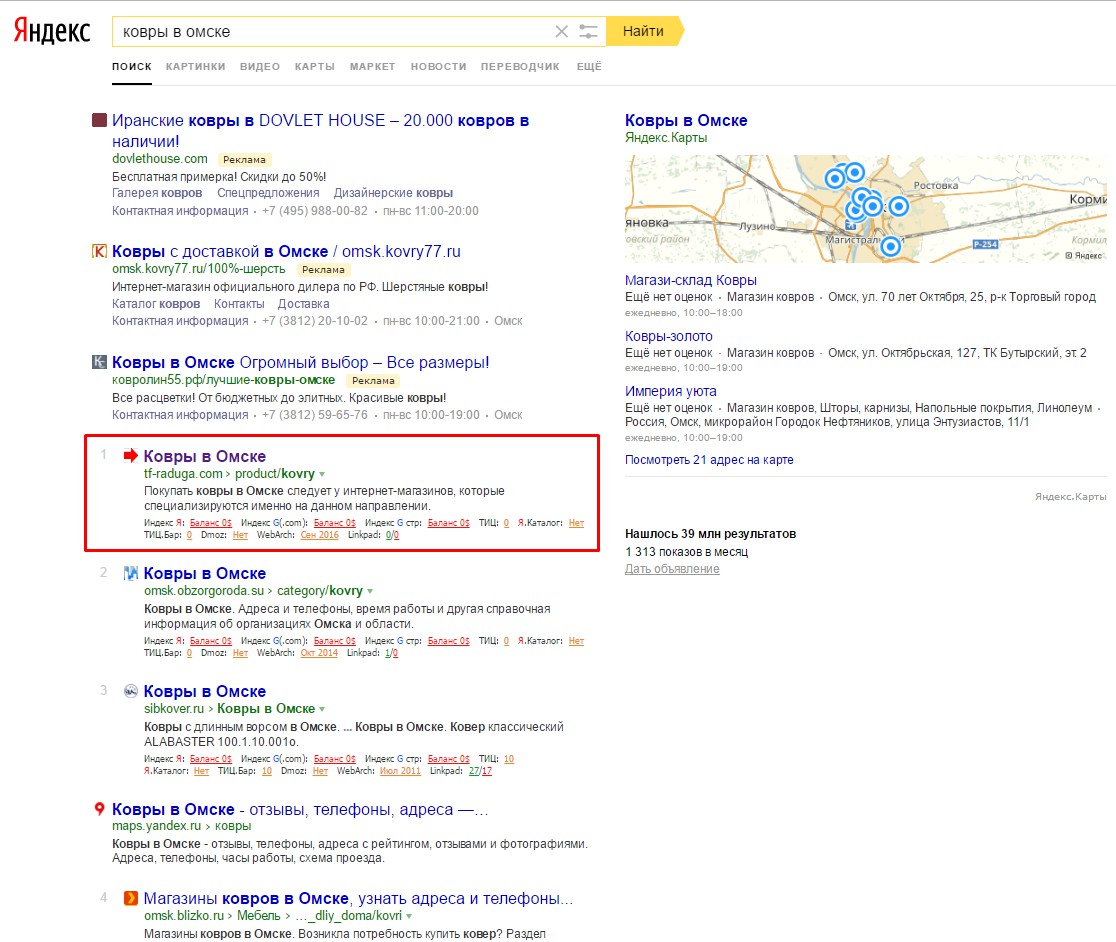Open the Иранские ковры в DOVLET HOUSE ad
This screenshot has width=1116, height=942.
click(x=320, y=130)
